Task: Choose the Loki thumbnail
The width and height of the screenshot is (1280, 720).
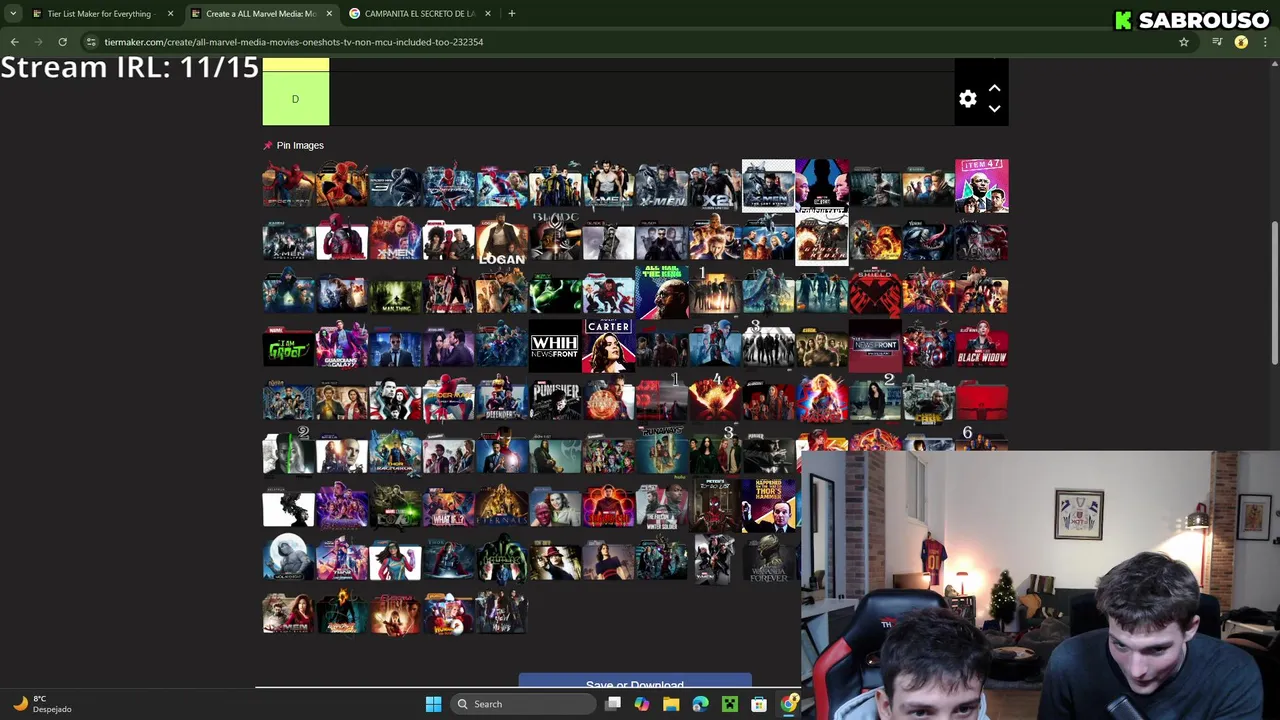Action: 395,507
